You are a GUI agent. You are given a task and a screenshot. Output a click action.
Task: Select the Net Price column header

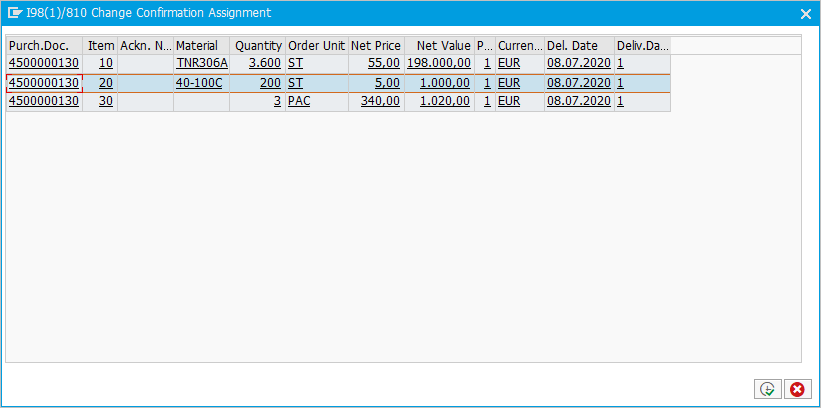click(x=375, y=46)
